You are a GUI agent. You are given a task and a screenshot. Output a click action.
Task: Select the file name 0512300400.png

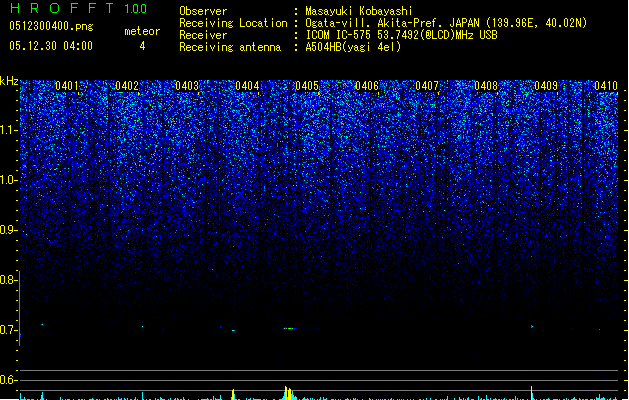pos(51,26)
